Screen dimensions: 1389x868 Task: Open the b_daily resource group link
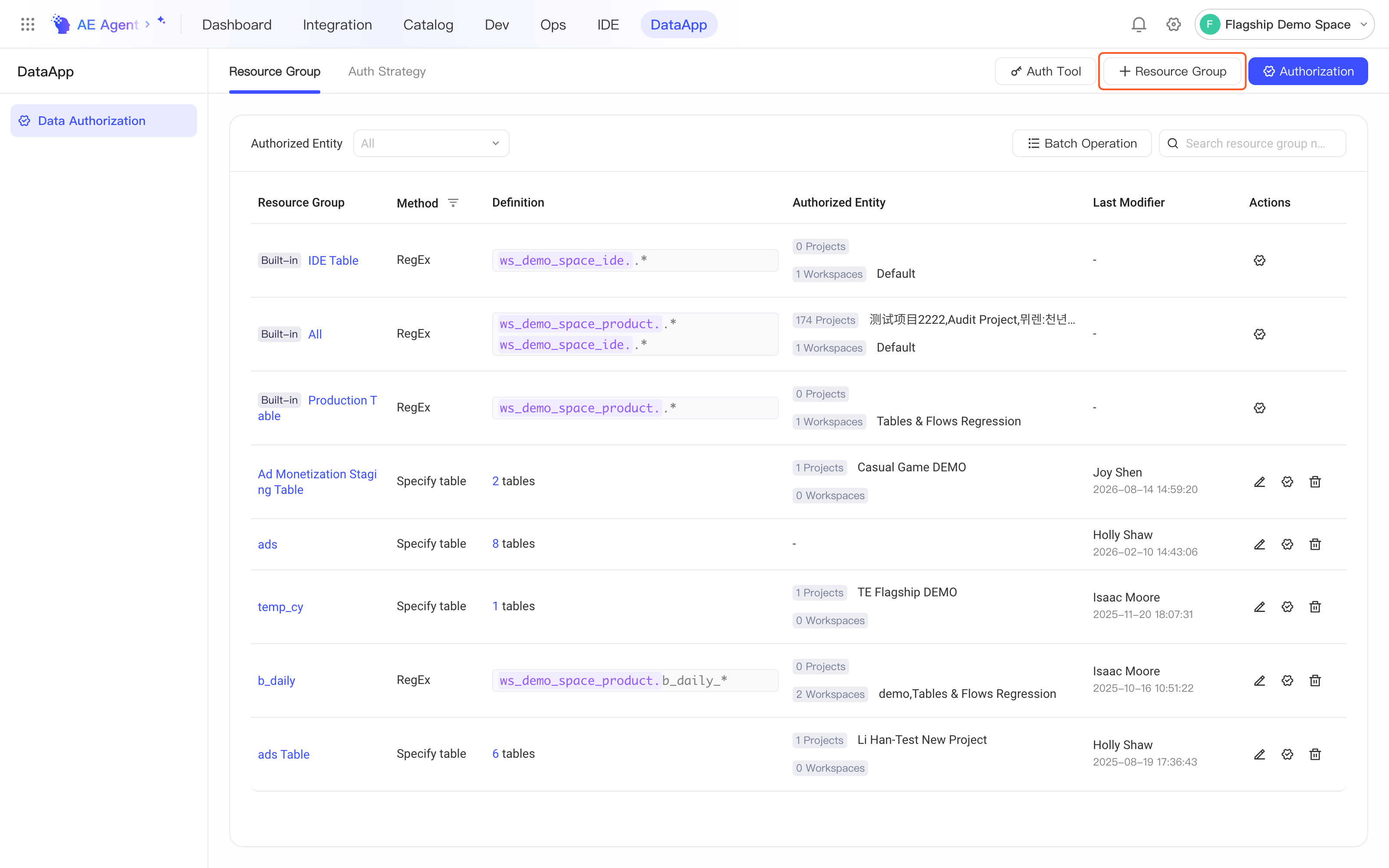pyautogui.click(x=276, y=680)
